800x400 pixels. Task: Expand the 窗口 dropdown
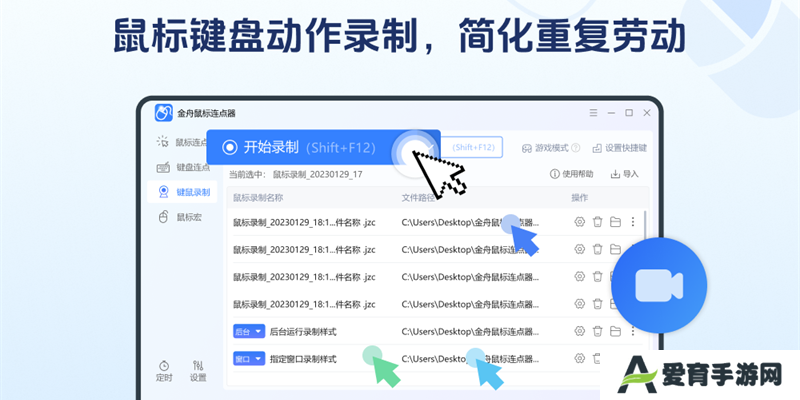pyautogui.click(x=249, y=359)
